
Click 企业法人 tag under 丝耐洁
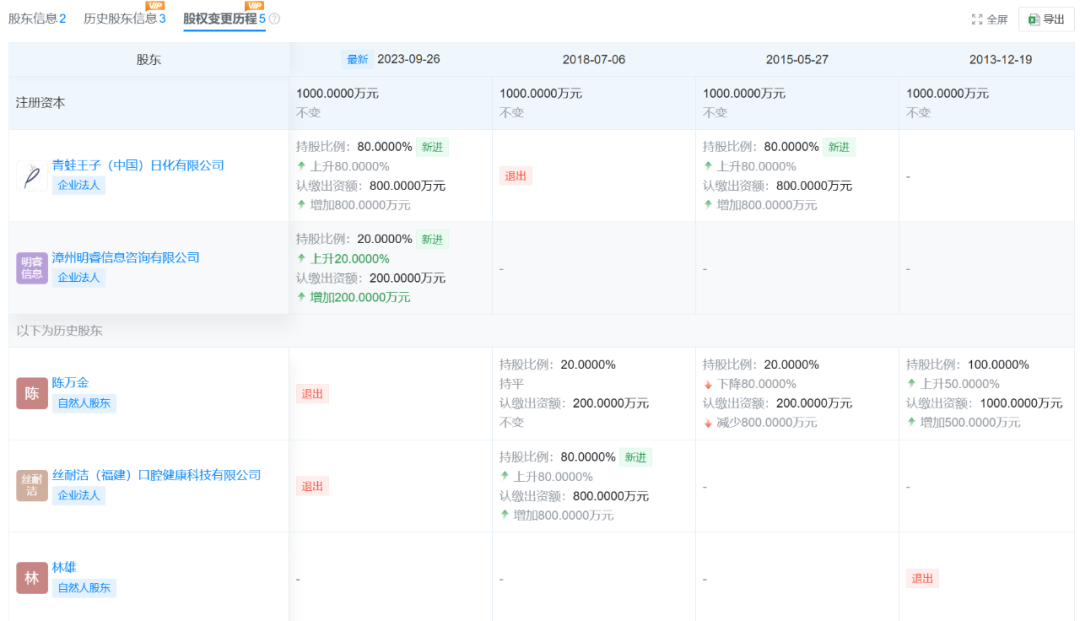click(x=79, y=495)
